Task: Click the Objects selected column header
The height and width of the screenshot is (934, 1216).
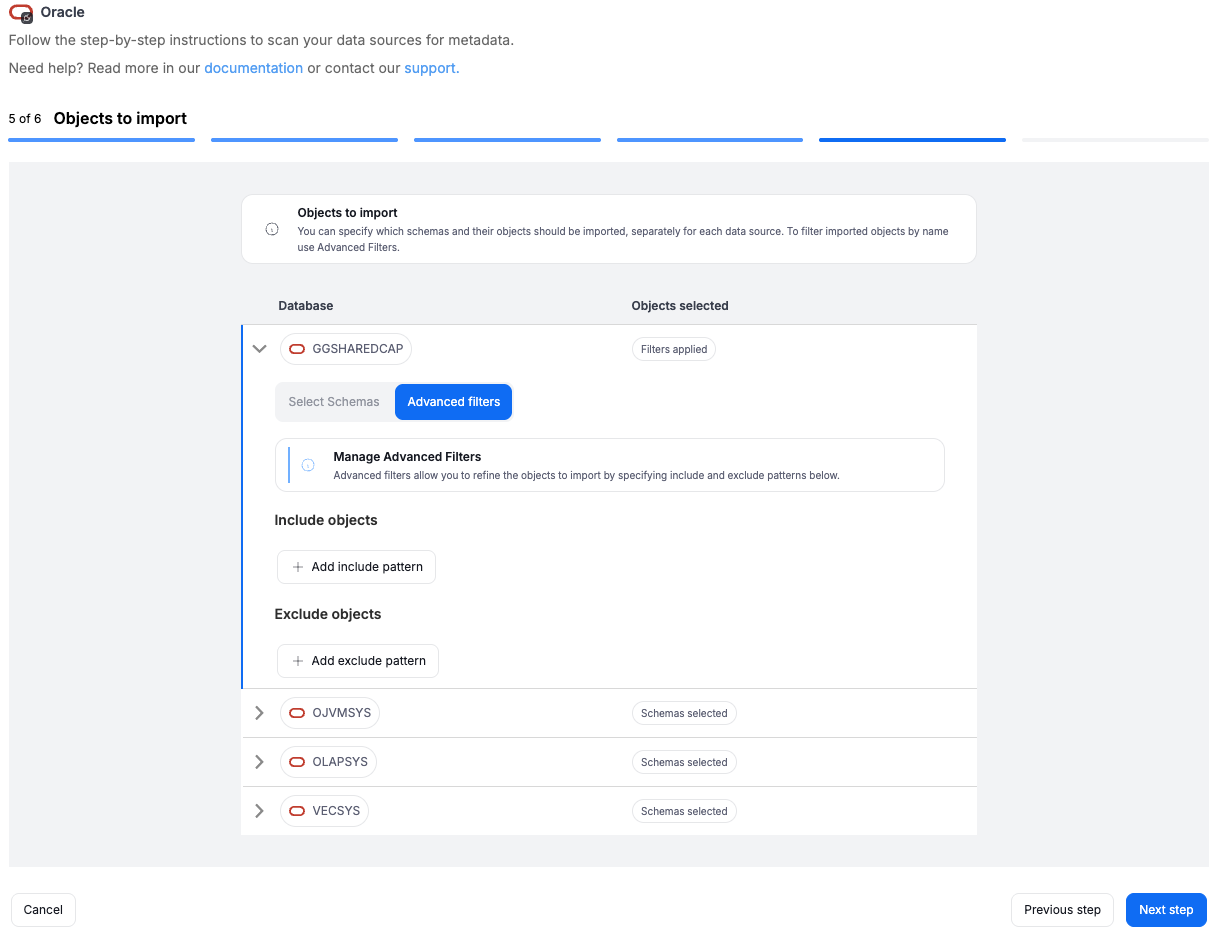Action: click(680, 306)
